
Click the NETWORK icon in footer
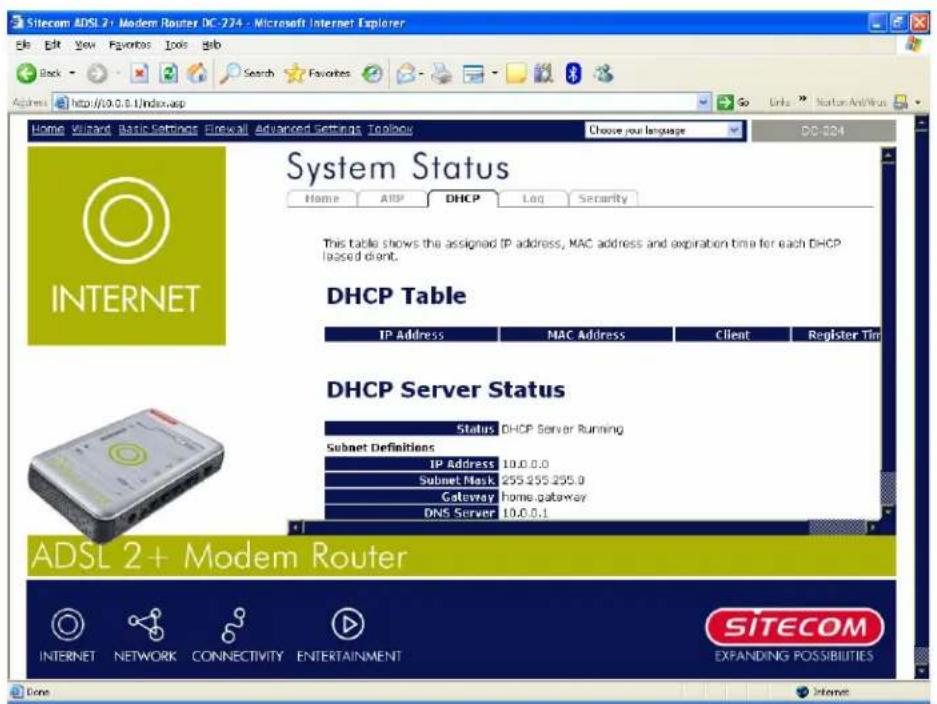[146, 624]
